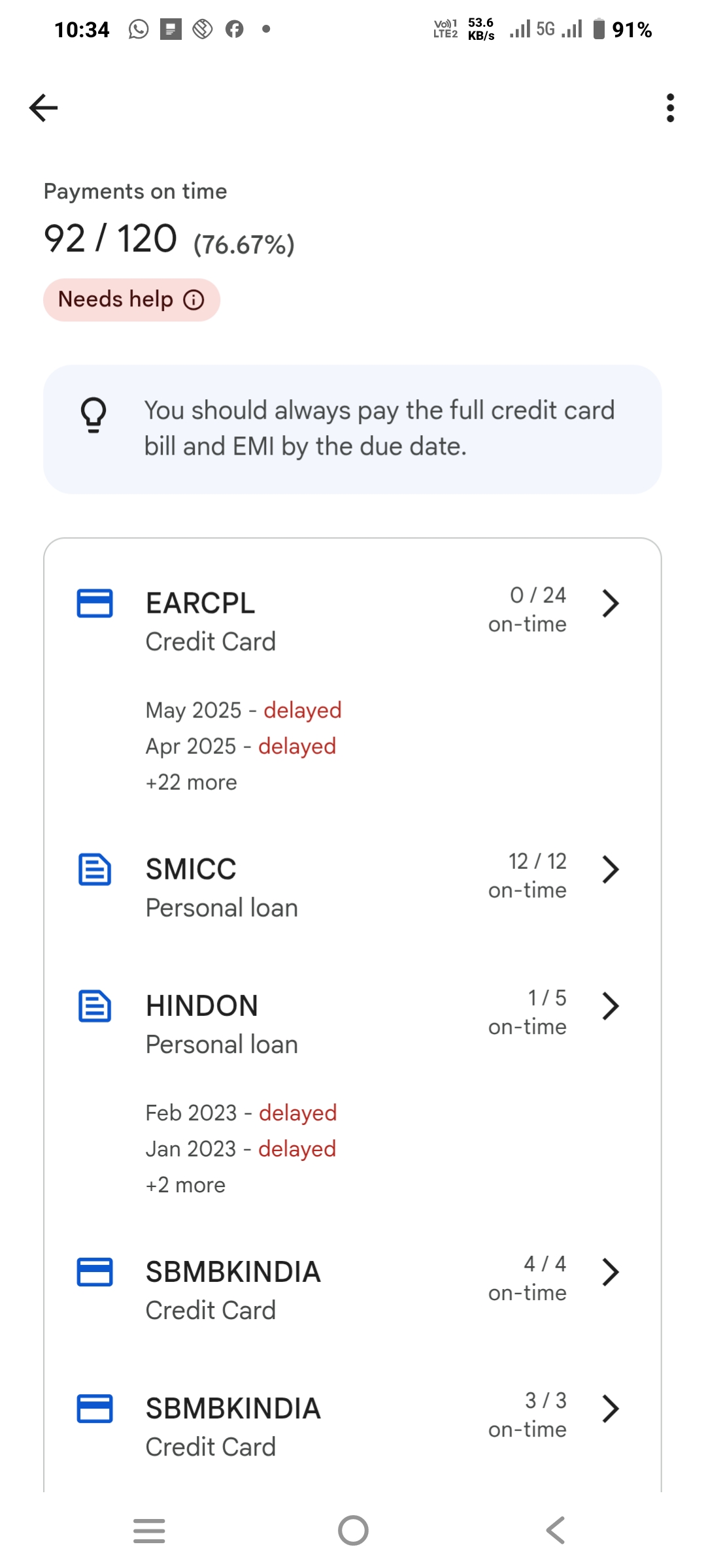Tap the EARCPL account name

[200, 603]
